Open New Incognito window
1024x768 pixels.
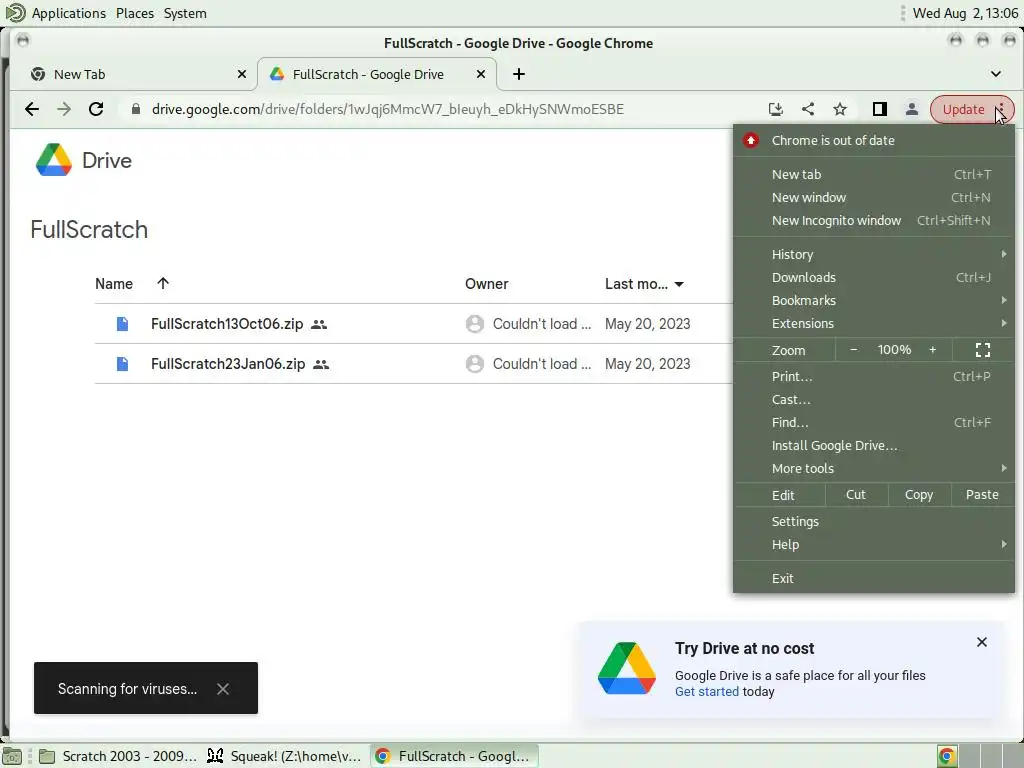(874, 220)
